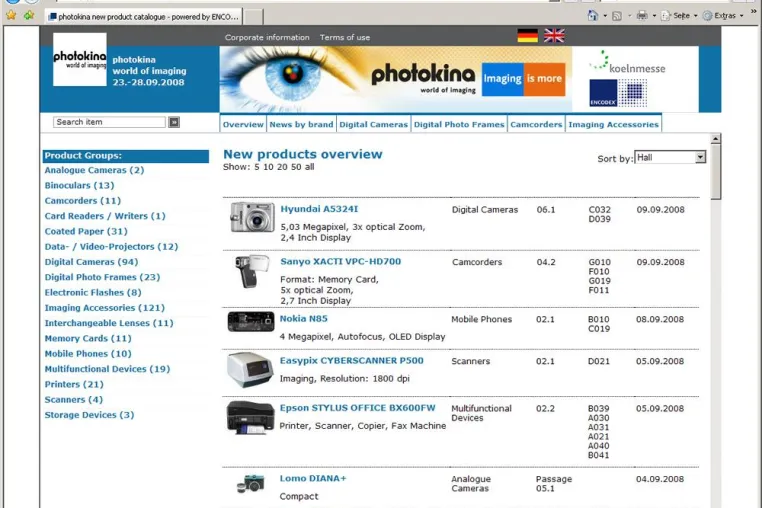The height and width of the screenshot is (508, 762).
Task: Open Camcorders (11) product group
Action: [x=83, y=201]
